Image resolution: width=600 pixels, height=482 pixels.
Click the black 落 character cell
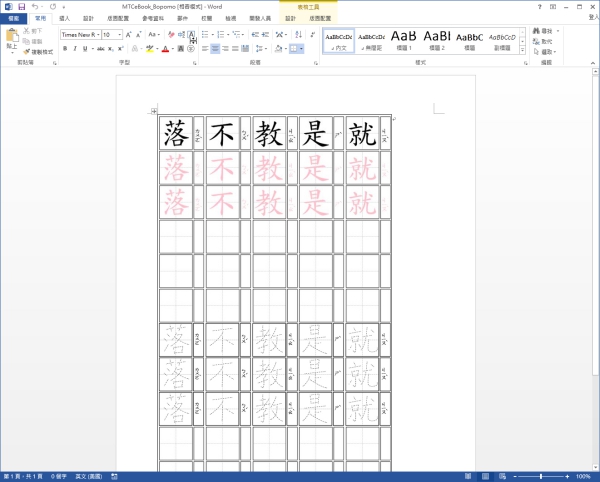176,133
